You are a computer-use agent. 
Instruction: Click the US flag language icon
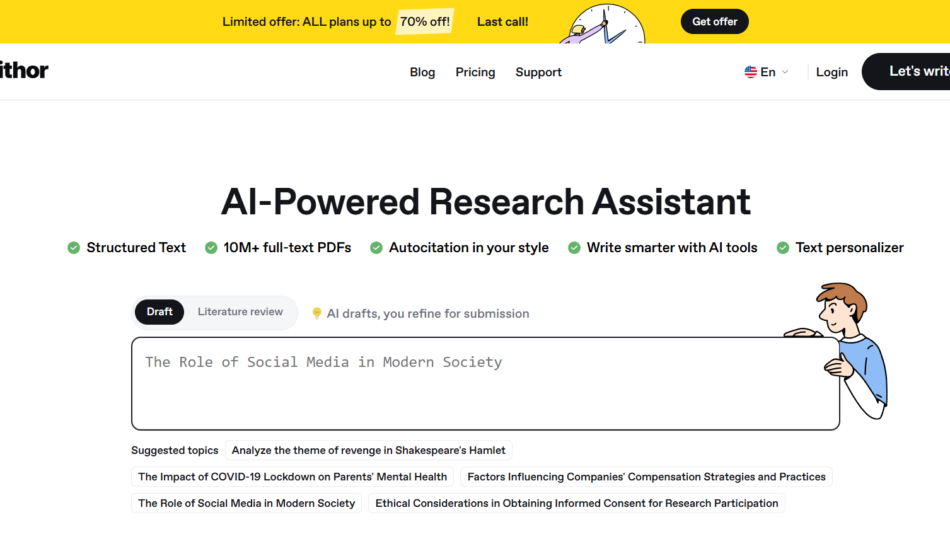(x=750, y=72)
